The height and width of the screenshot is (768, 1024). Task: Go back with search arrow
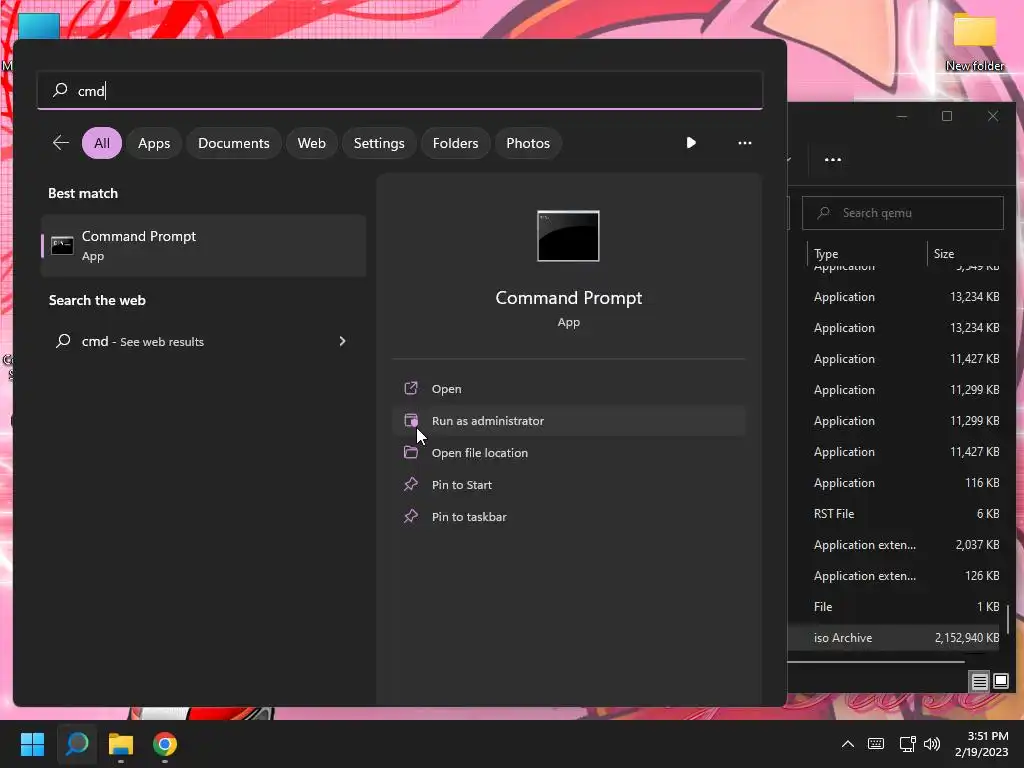(x=61, y=142)
